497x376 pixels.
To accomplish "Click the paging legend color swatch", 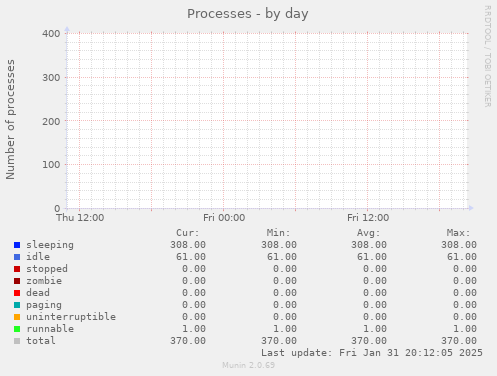I will pyautogui.click(x=17, y=305).
